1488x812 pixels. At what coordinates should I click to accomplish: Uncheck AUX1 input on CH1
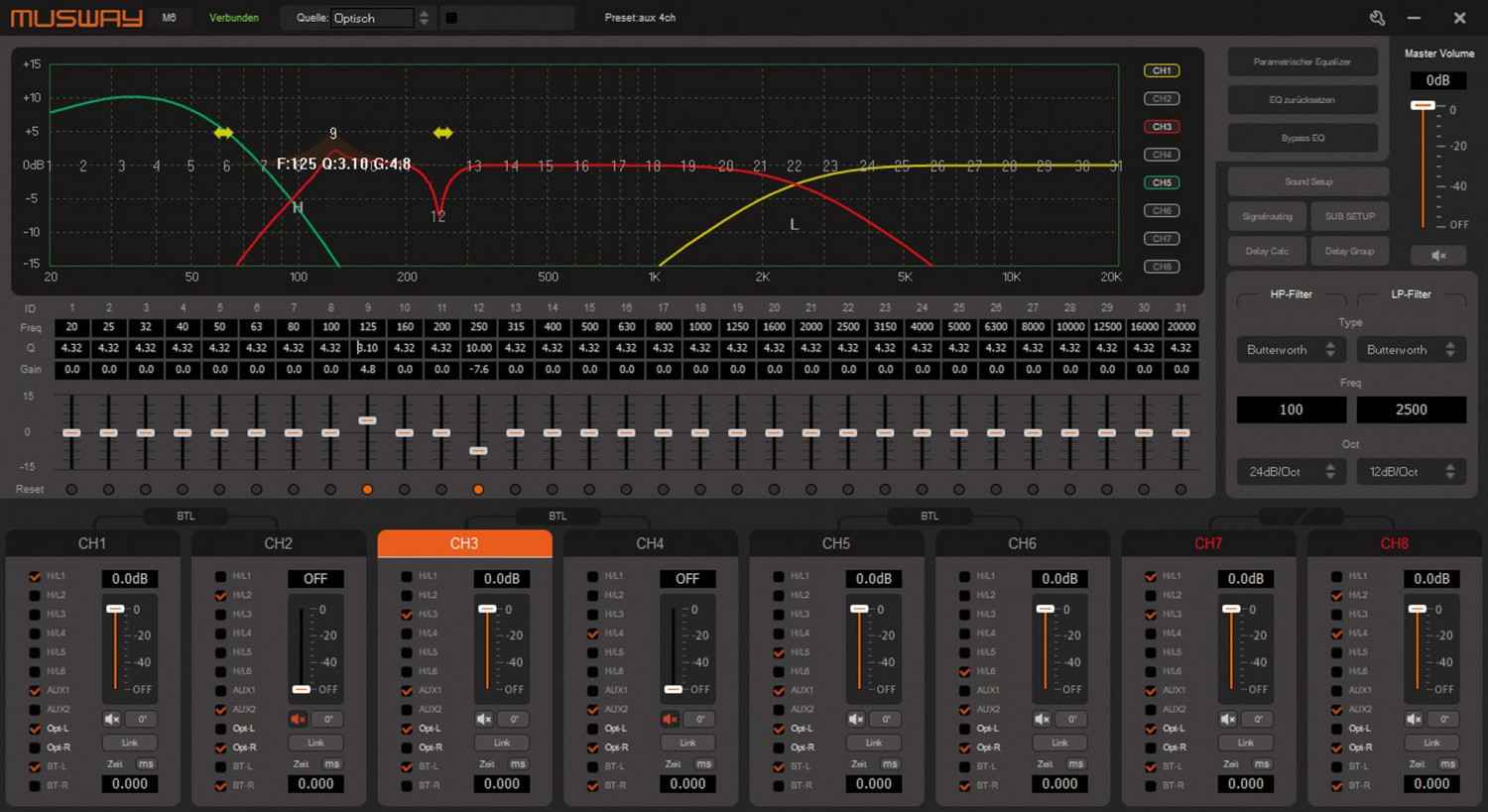pos(35,690)
